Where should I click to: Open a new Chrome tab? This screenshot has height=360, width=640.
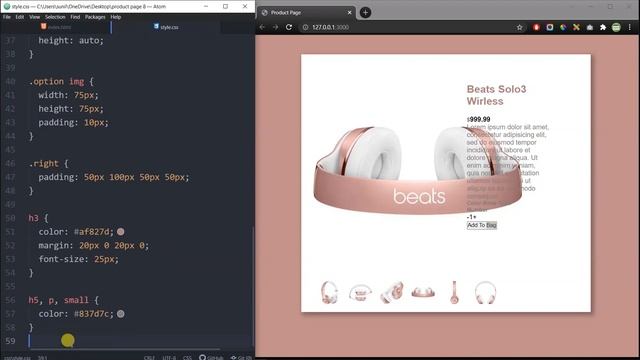click(365, 13)
